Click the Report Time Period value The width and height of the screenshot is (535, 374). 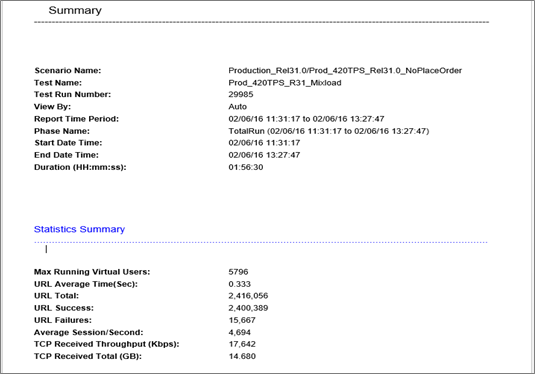(x=306, y=119)
